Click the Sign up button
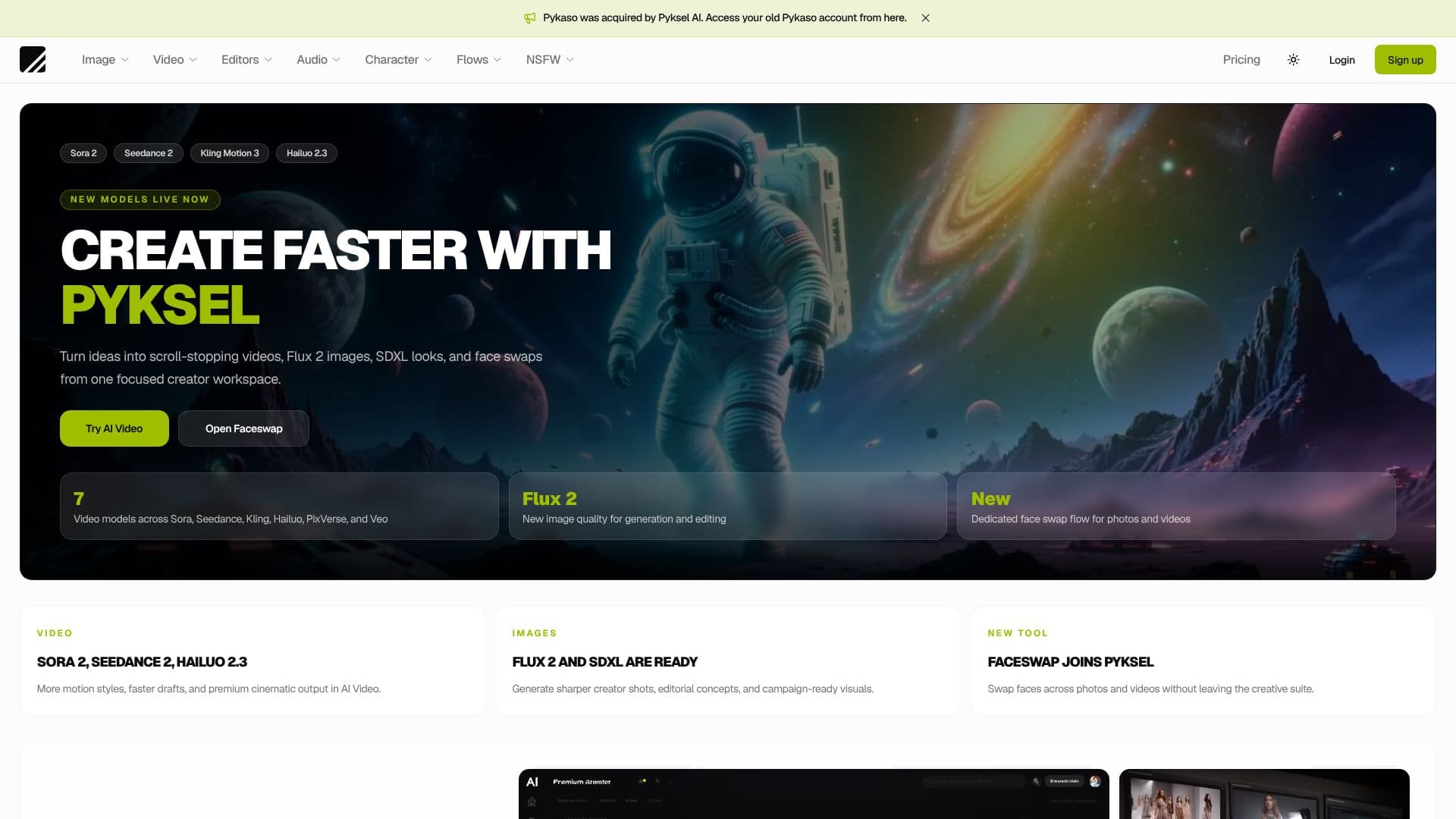 tap(1405, 60)
